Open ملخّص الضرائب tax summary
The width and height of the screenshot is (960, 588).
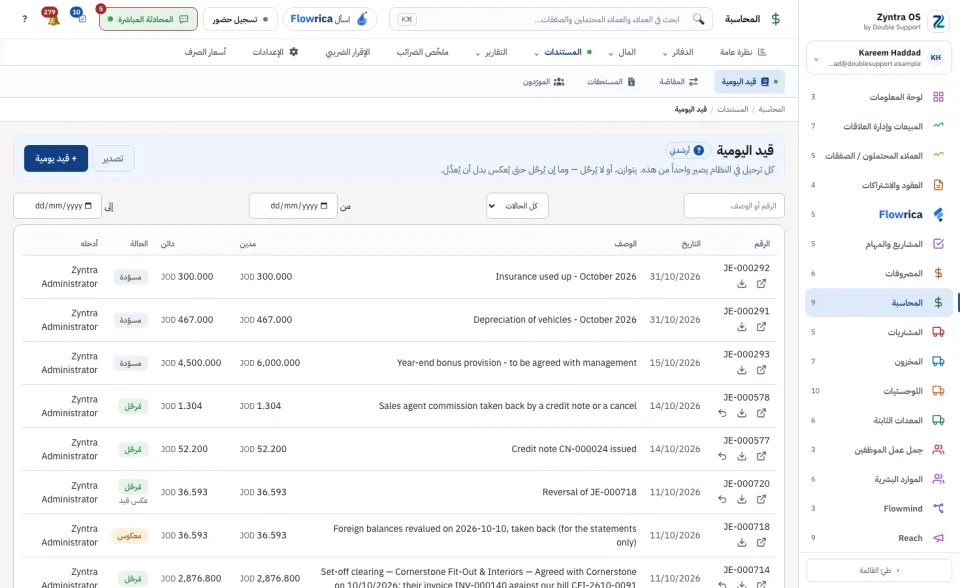click(422, 52)
